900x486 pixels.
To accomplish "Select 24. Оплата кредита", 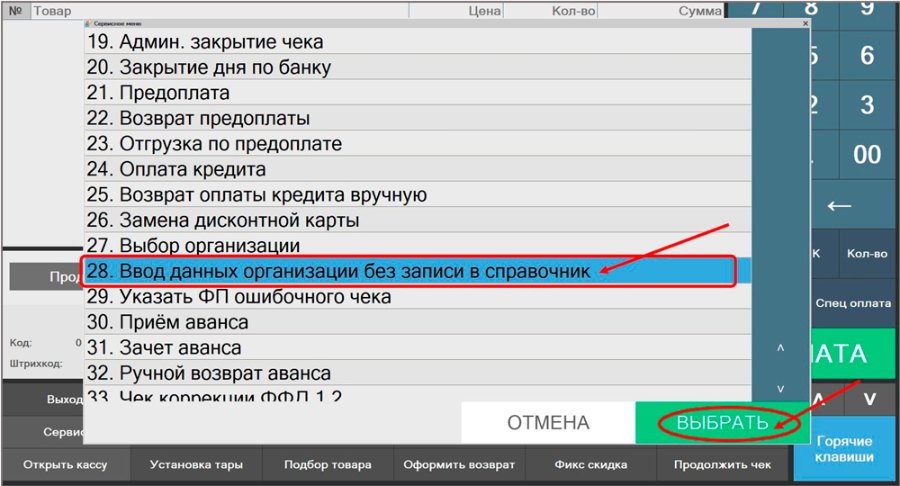I will pos(418,169).
